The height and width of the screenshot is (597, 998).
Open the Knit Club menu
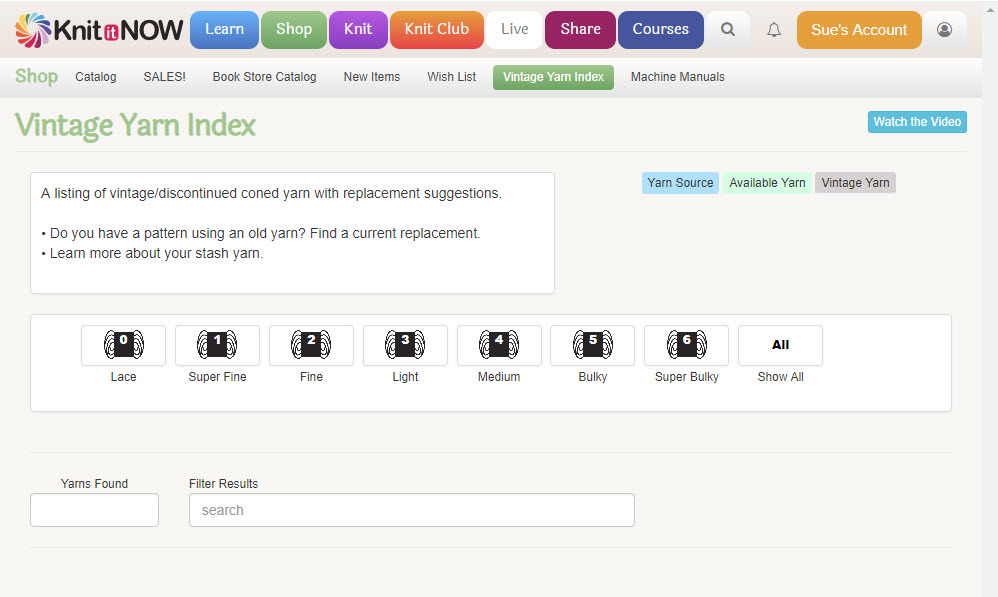[437, 29]
